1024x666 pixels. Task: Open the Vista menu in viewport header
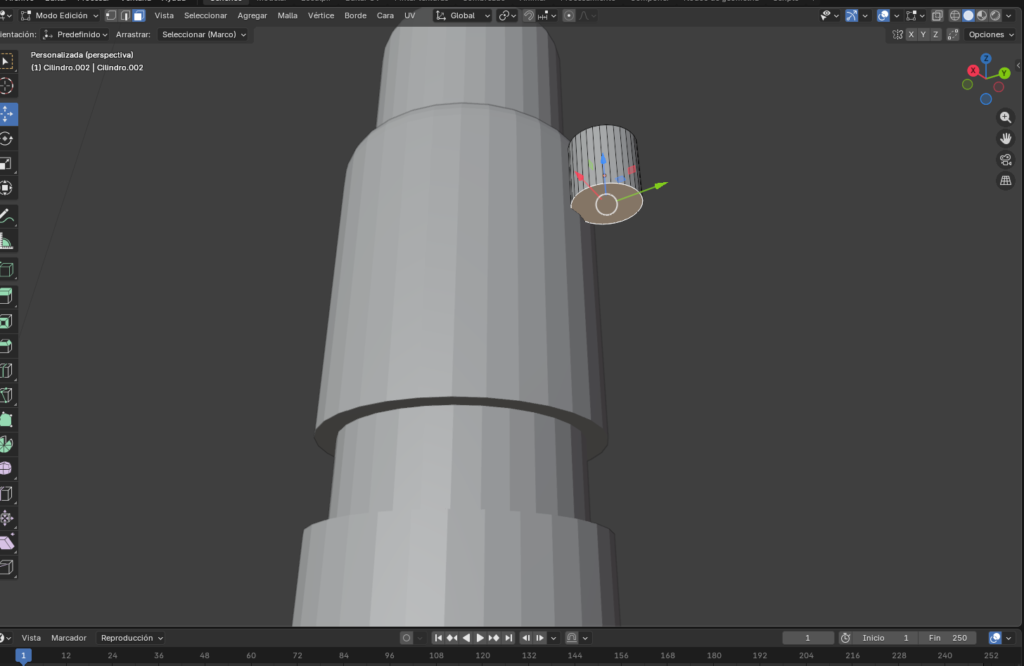coord(164,16)
